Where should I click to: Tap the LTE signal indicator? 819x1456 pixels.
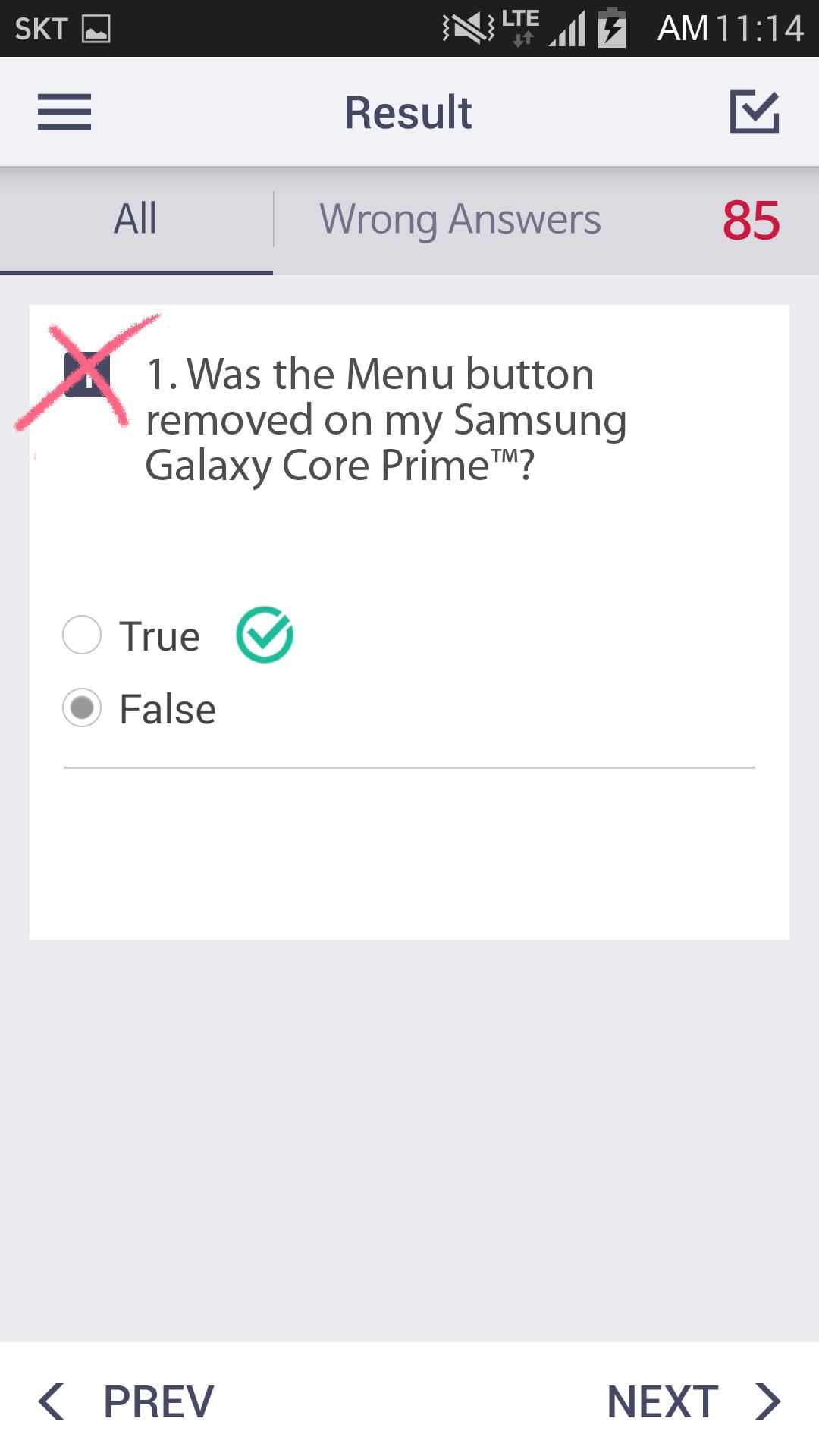coord(521,27)
